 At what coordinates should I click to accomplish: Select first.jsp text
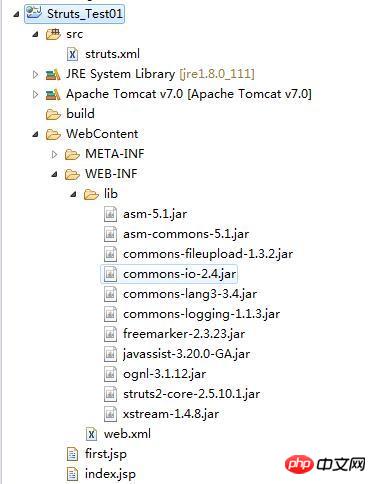tap(106, 454)
